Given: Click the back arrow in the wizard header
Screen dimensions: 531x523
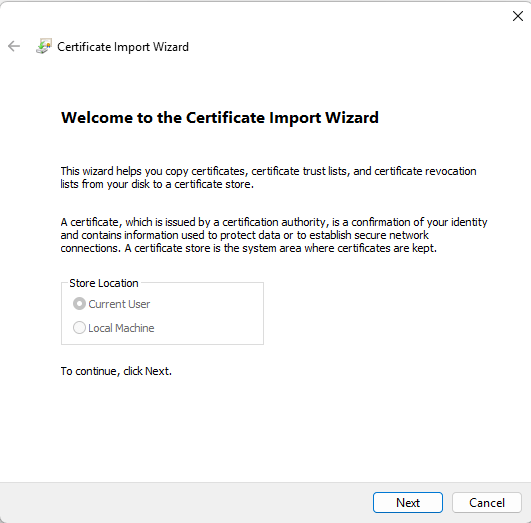Looking at the screenshot, I should click(14, 46).
